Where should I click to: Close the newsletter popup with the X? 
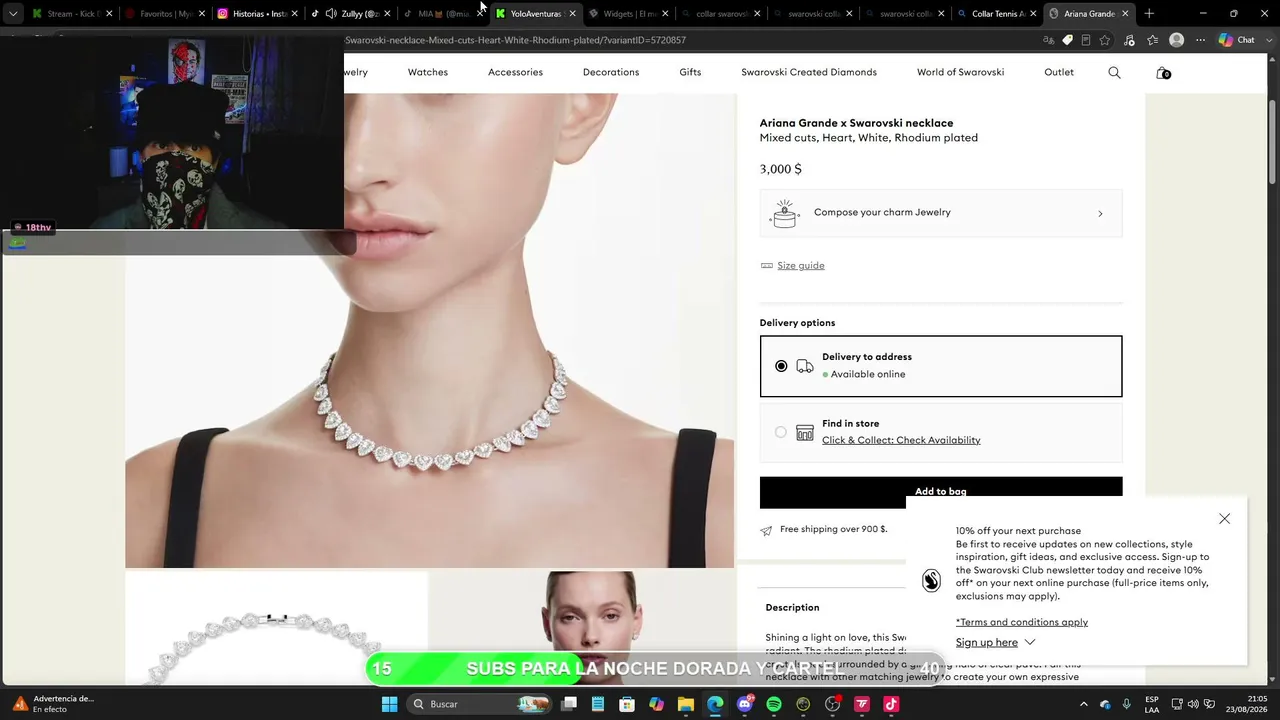tap(1224, 518)
